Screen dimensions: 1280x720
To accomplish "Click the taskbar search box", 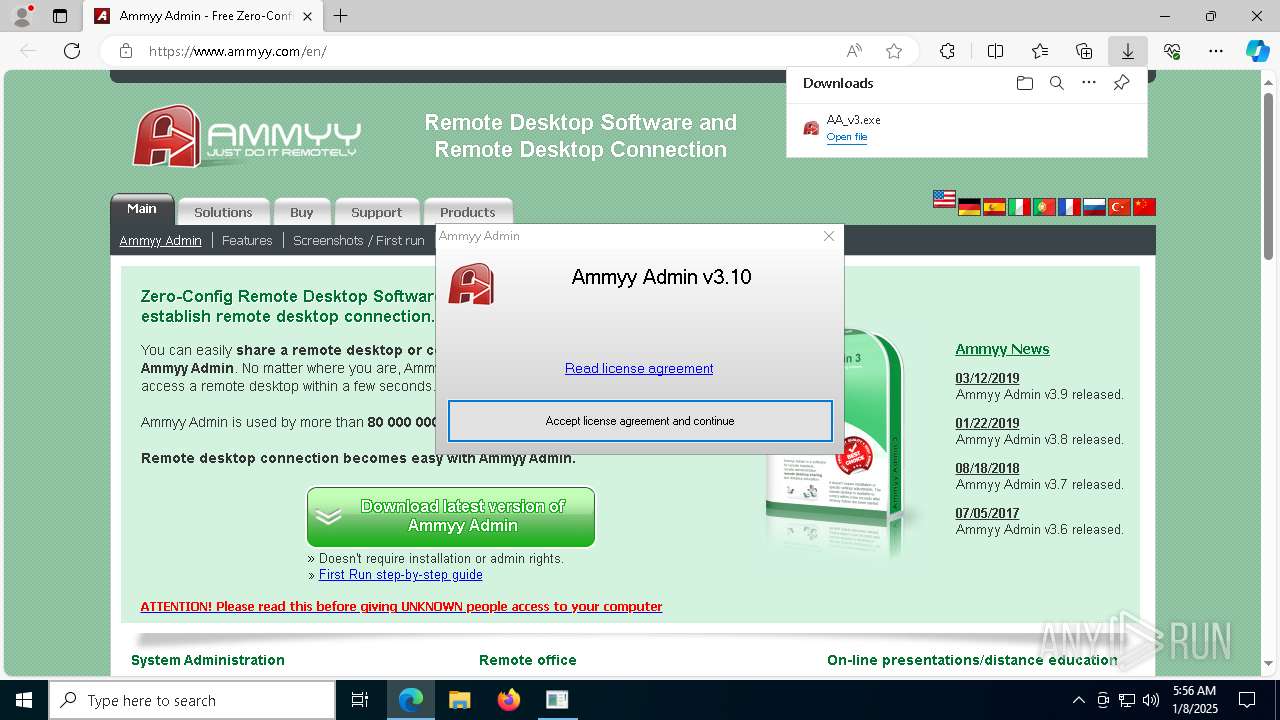I will coord(192,700).
